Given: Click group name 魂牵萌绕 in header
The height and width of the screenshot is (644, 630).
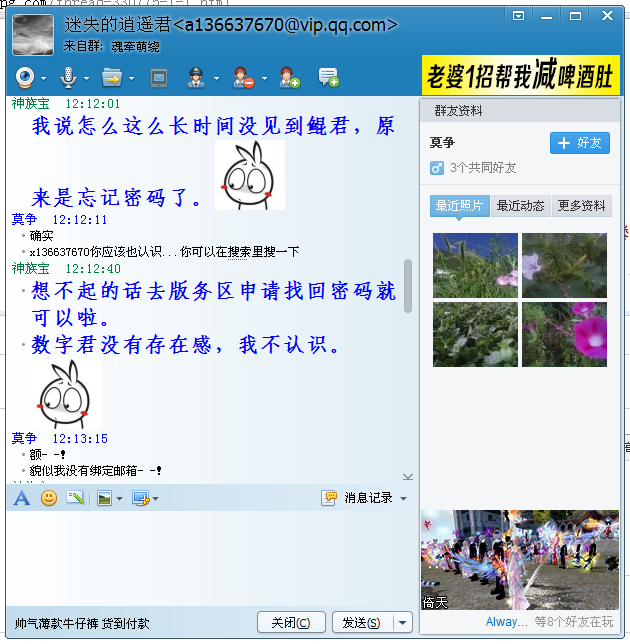Looking at the screenshot, I should point(136,47).
